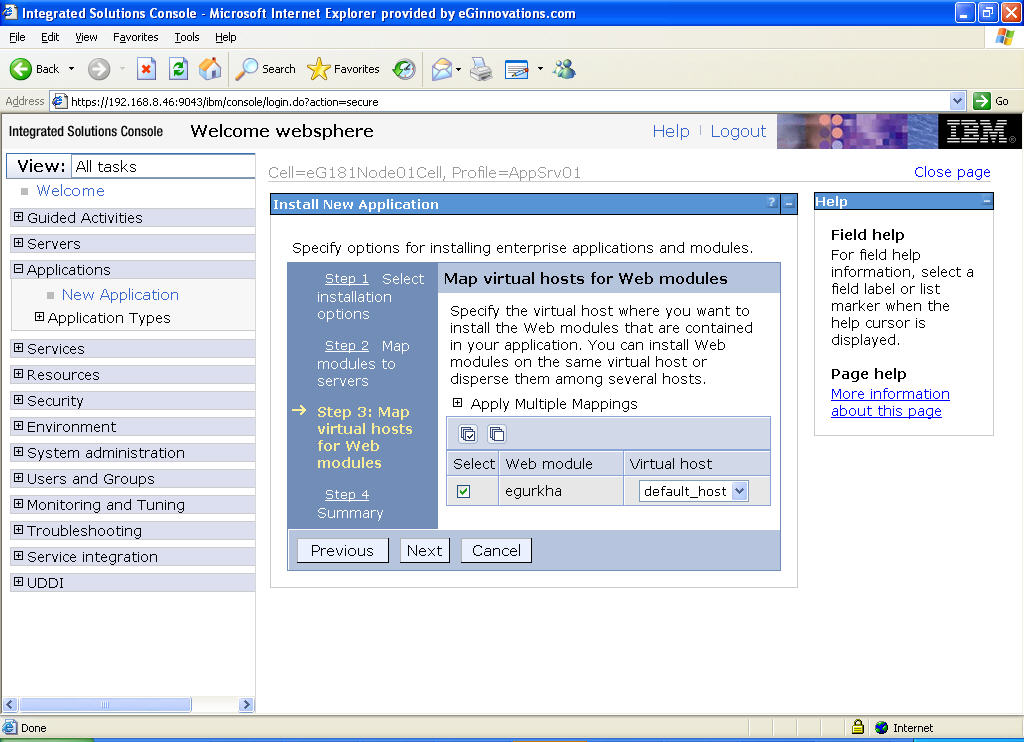Image resolution: width=1024 pixels, height=742 pixels.
Task: Open the Messenger people icon
Action: (564, 69)
